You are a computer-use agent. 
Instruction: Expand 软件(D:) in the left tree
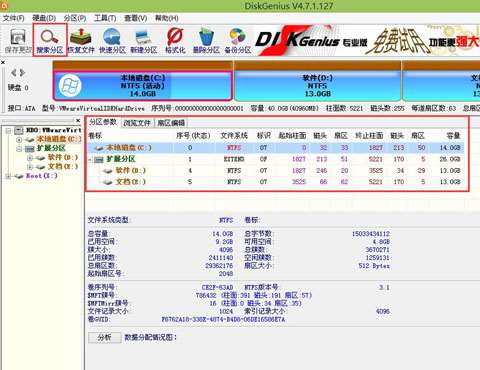tap(30, 157)
